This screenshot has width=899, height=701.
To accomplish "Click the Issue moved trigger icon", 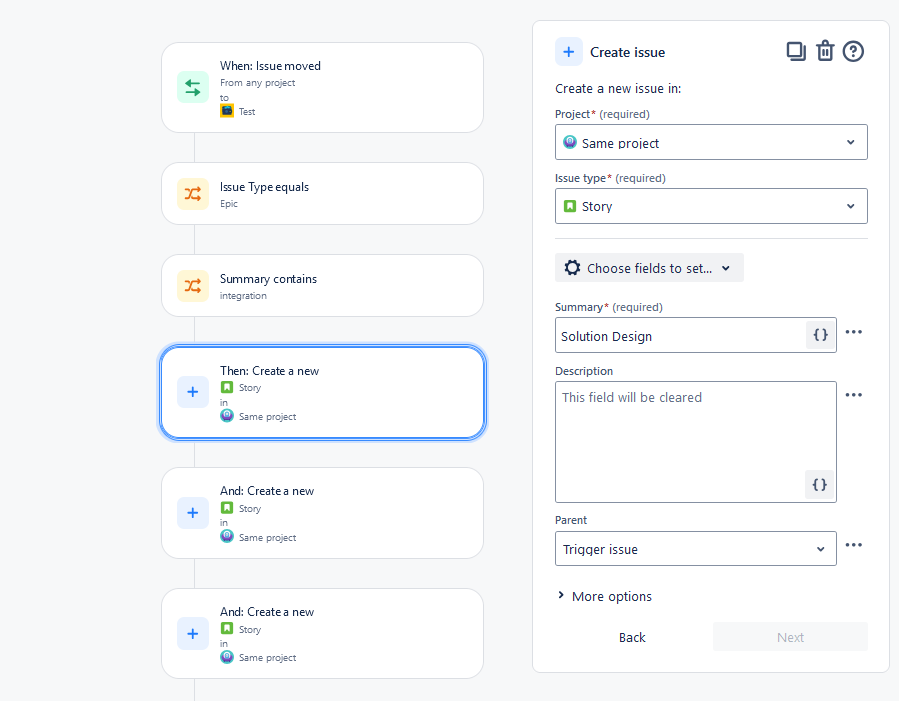I will click(x=193, y=87).
